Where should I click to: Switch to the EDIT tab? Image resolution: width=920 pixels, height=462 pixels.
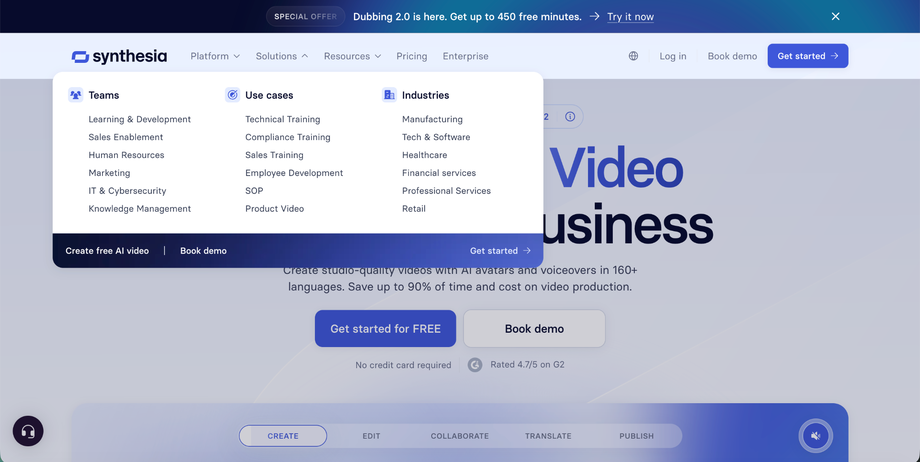[x=371, y=436]
